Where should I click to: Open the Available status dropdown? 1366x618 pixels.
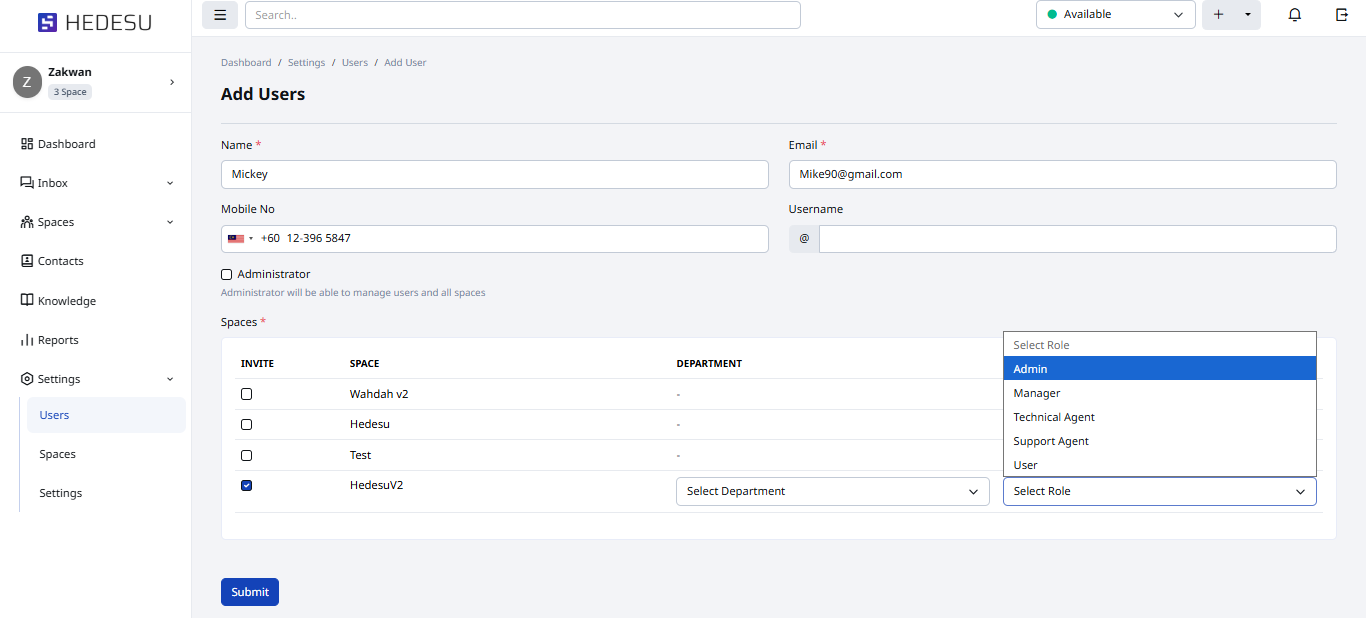(1115, 15)
